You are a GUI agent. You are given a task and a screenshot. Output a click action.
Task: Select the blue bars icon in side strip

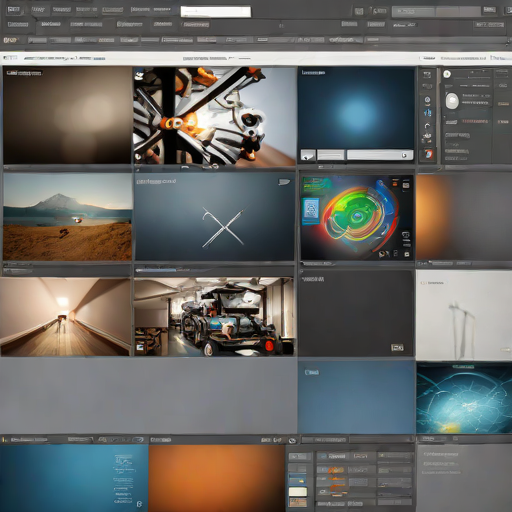(x=427, y=113)
